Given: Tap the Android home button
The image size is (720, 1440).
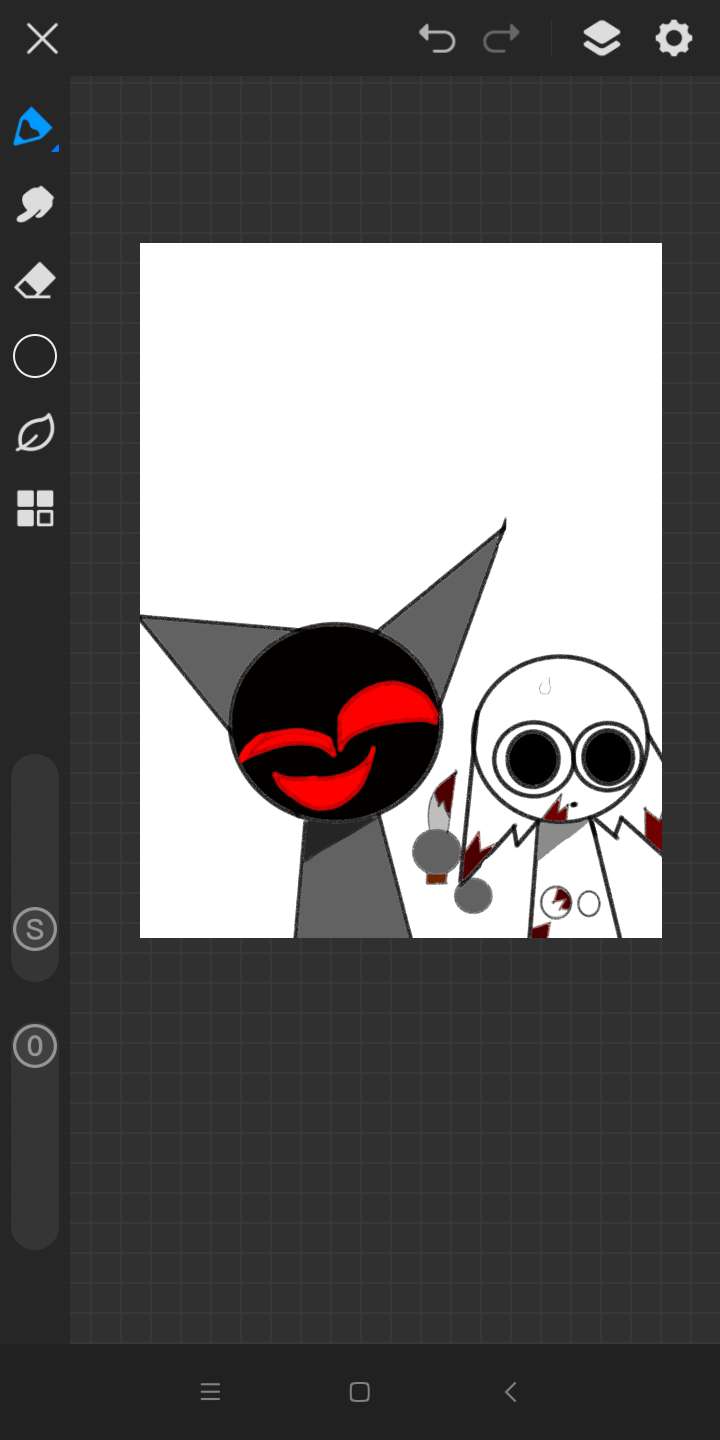Looking at the screenshot, I should click(360, 1392).
